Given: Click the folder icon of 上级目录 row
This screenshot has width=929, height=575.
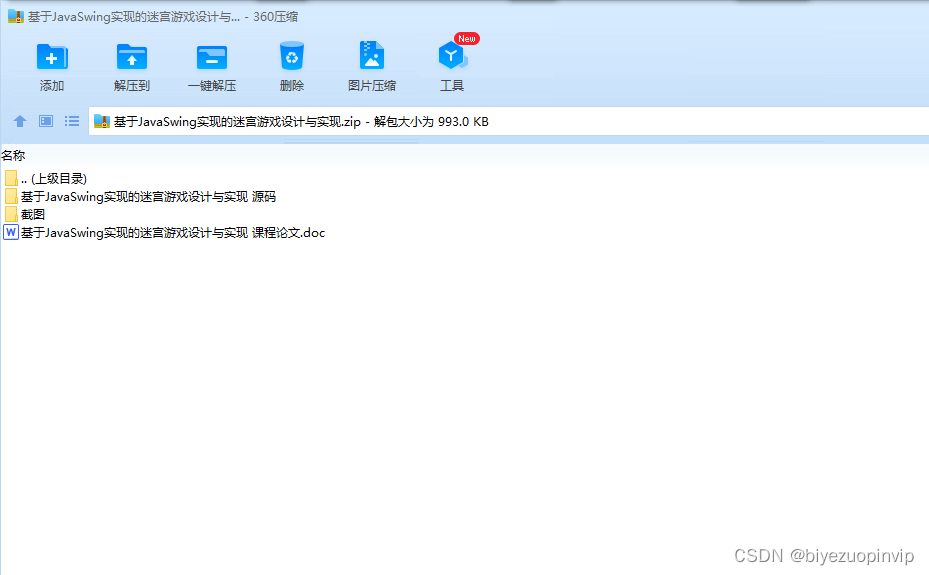Looking at the screenshot, I should 11,178.
